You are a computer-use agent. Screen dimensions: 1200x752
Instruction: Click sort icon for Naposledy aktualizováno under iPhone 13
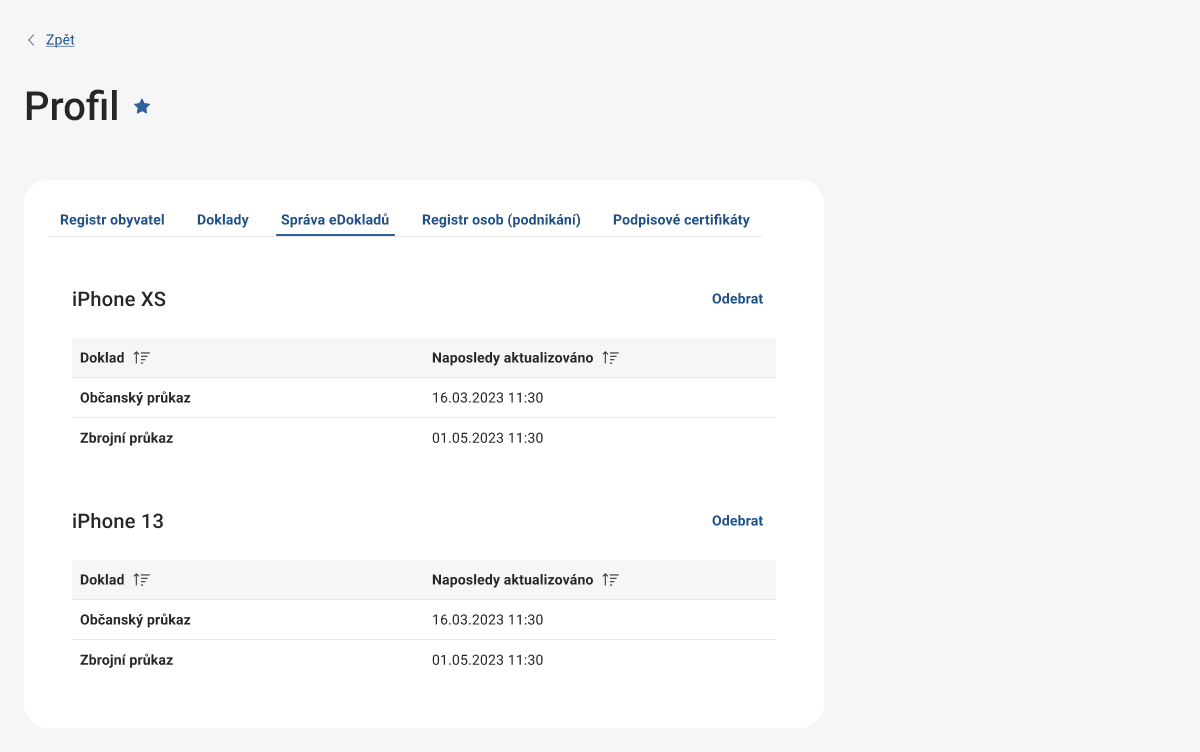610,580
